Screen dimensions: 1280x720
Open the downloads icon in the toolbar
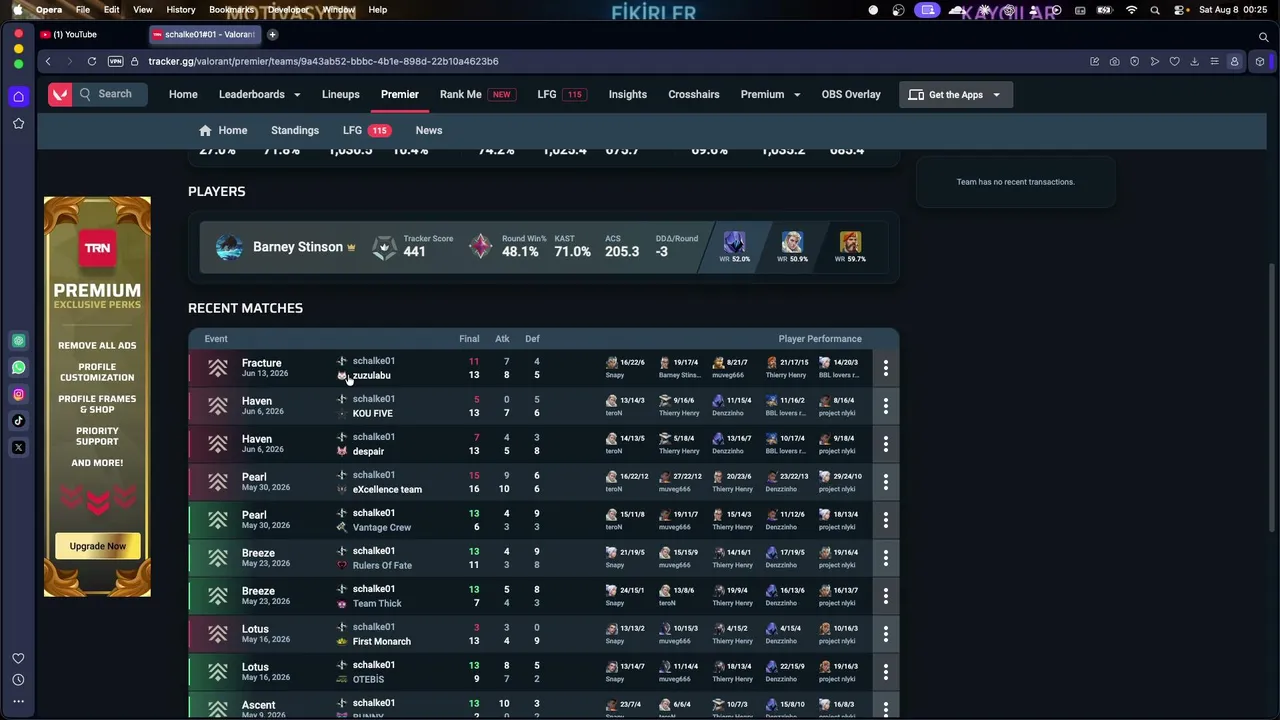click(x=1194, y=61)
